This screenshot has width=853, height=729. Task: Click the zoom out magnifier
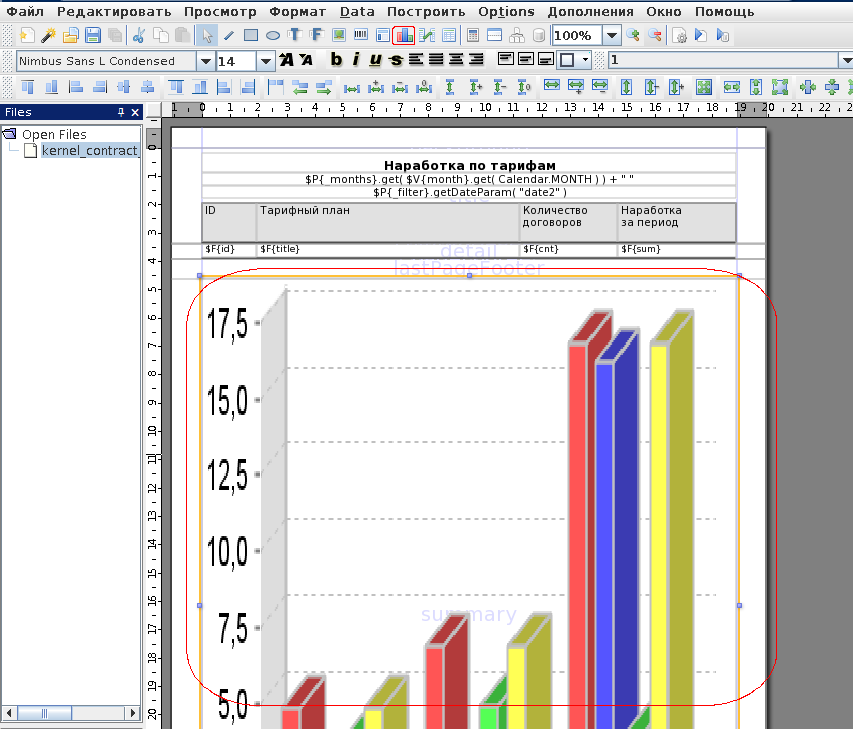tap(656, 36)
